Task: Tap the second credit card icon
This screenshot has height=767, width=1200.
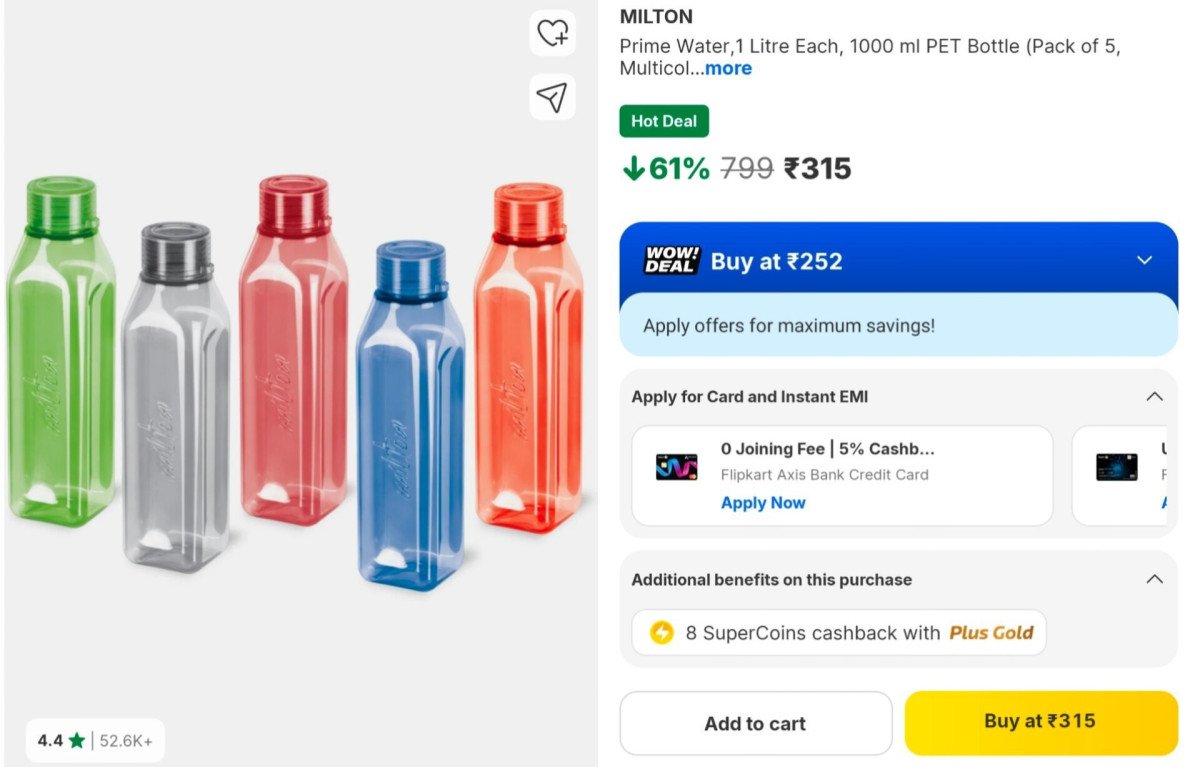Action: [1116, 467]
